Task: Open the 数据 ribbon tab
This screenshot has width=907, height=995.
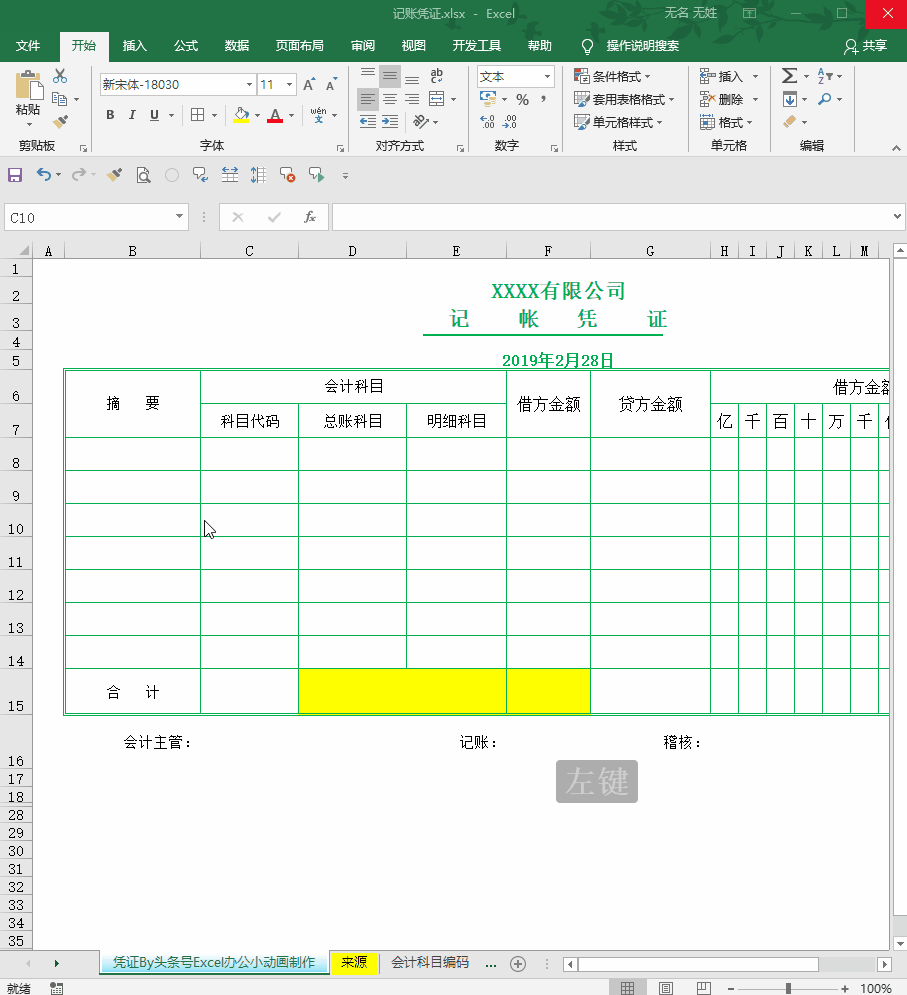Action: pyautogui.click(x=236, y=46)
